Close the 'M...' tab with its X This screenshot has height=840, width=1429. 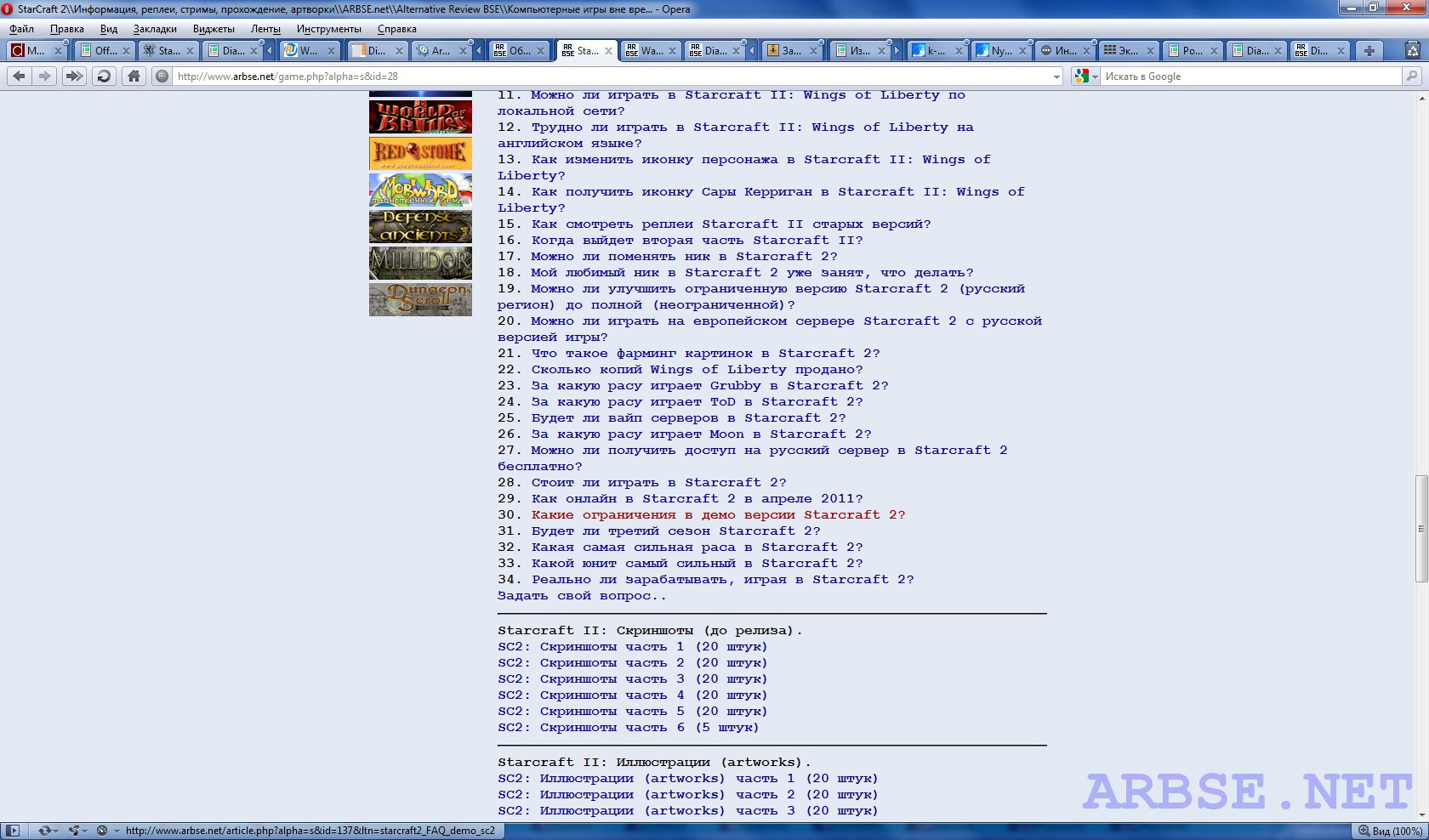click(x=58, y=51)
